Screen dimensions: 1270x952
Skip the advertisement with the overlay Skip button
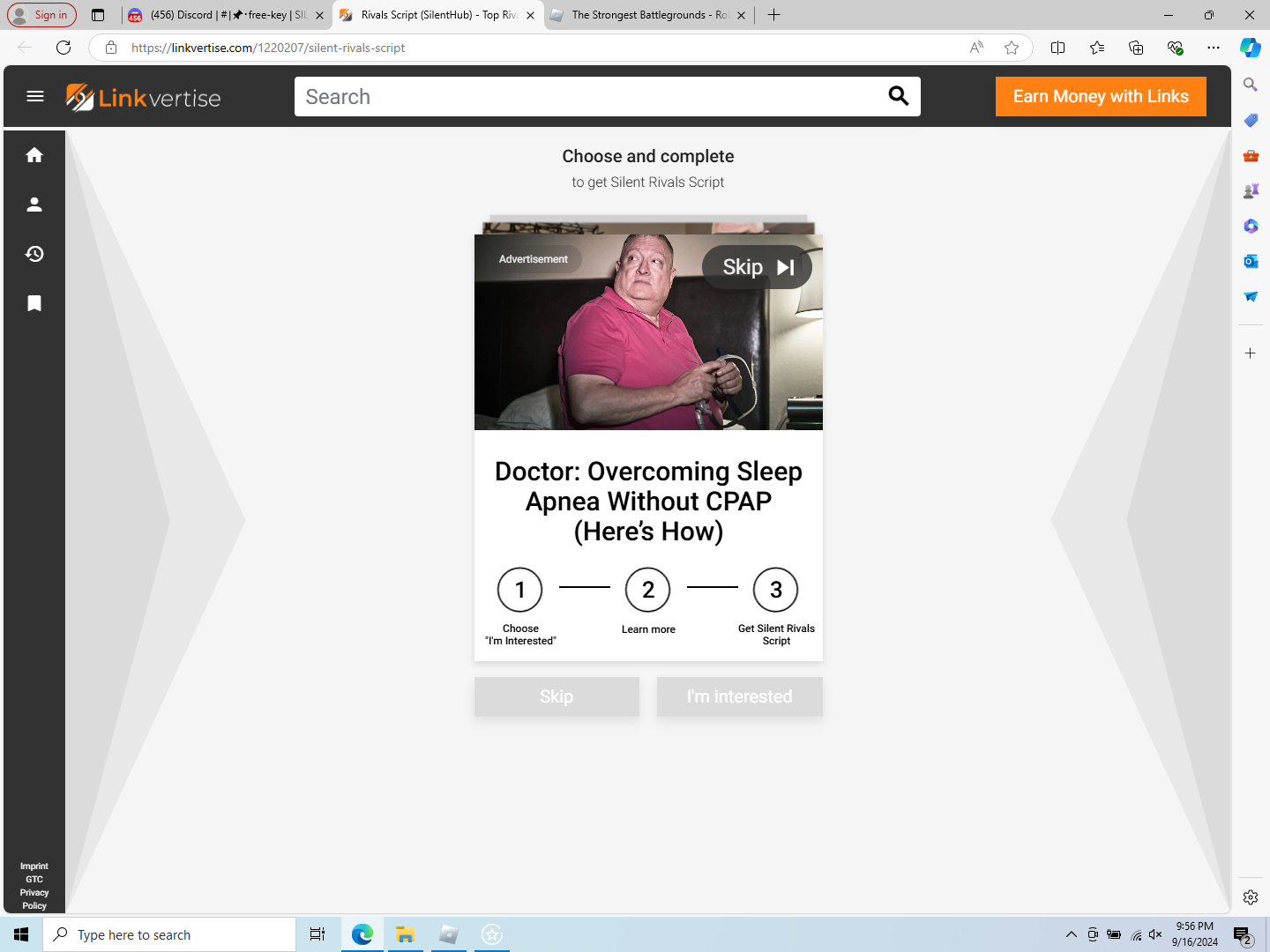(x=757, y=267)
